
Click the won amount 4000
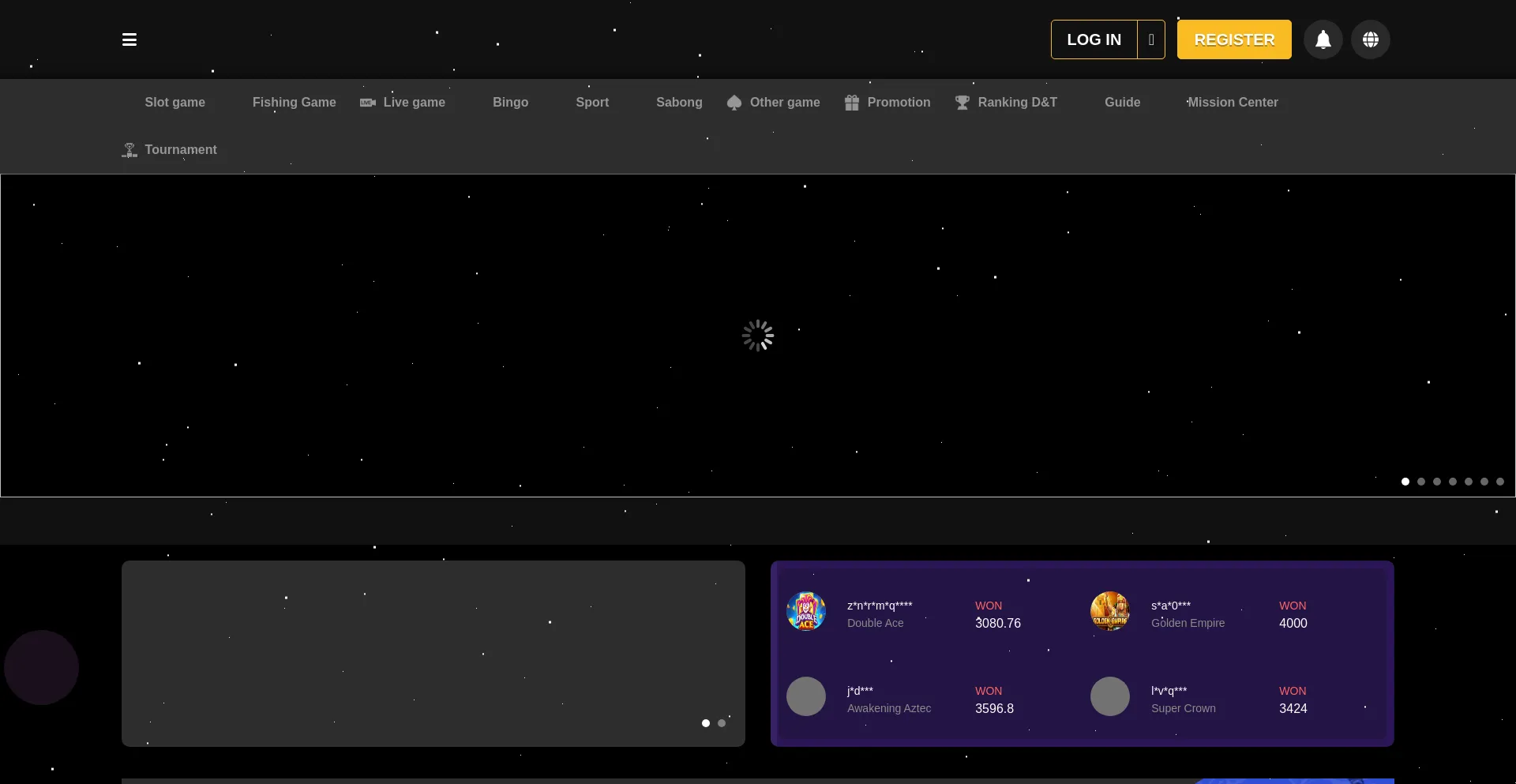pyautogui.click(x=1293, y=623)
